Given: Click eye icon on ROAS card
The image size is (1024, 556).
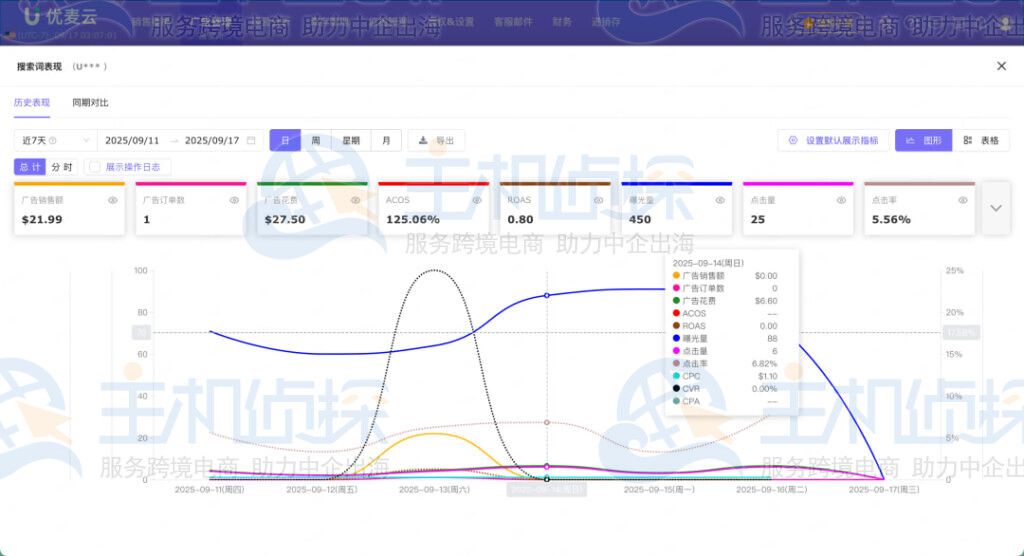Looking at the screenshot, I should (x=598, y=200).
